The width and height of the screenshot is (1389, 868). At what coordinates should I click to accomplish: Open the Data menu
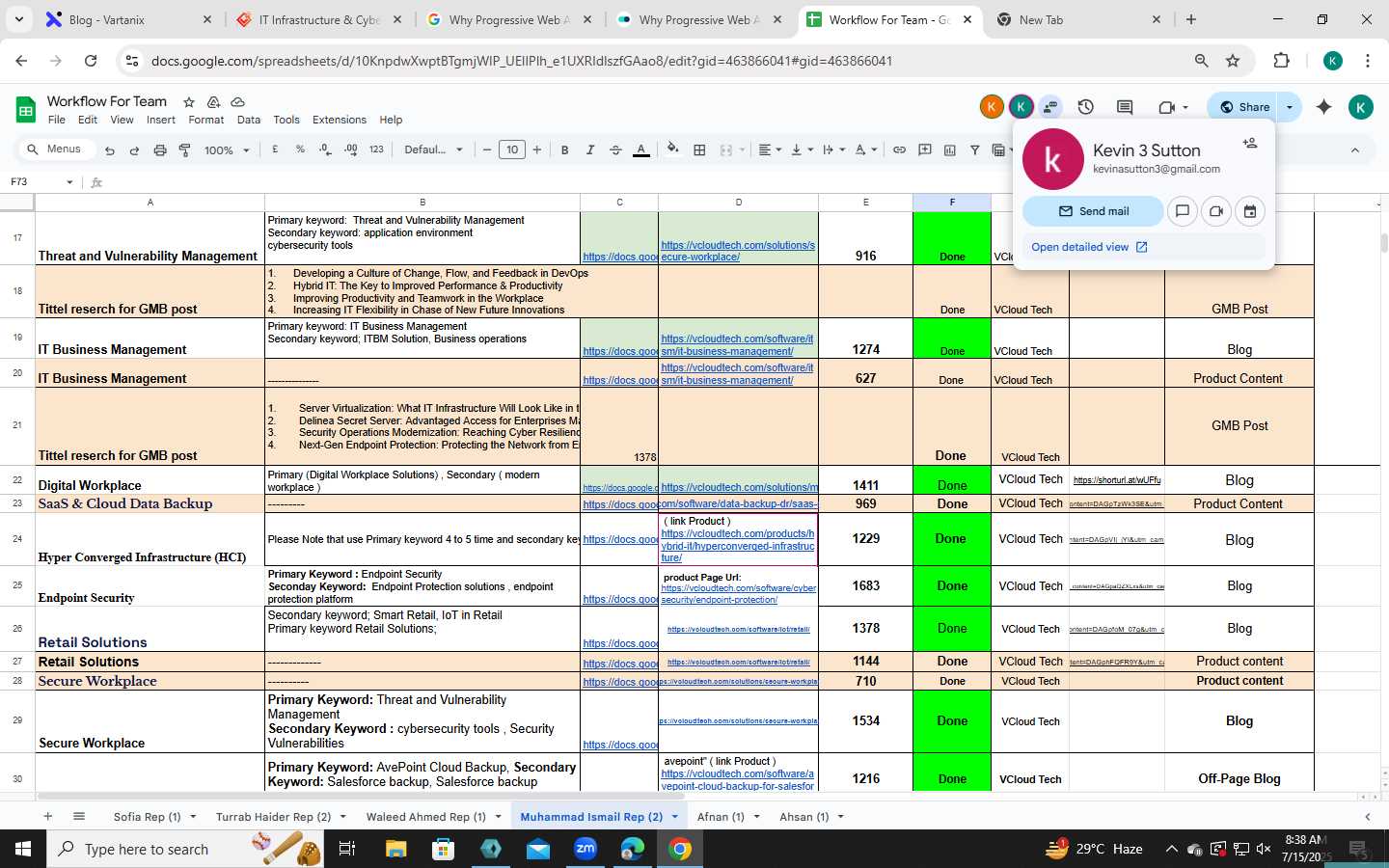click(x=249, y=120)
